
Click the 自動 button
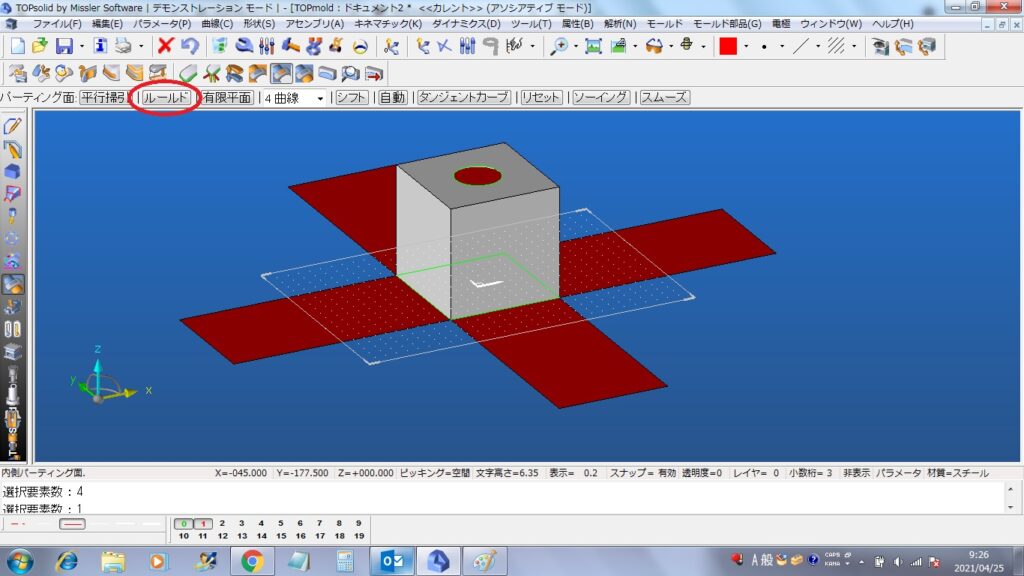(x=392, y=98)
